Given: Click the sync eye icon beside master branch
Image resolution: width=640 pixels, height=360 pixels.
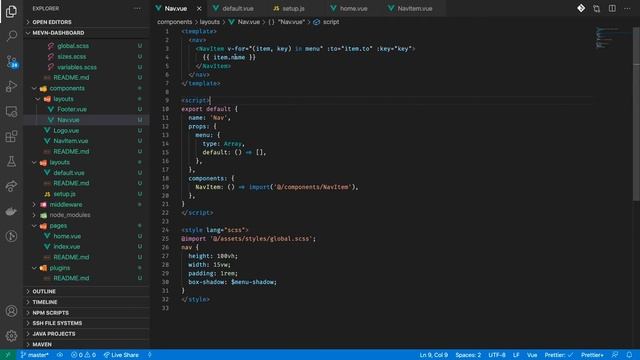Looking at the screenshot, I should [60, 355].
